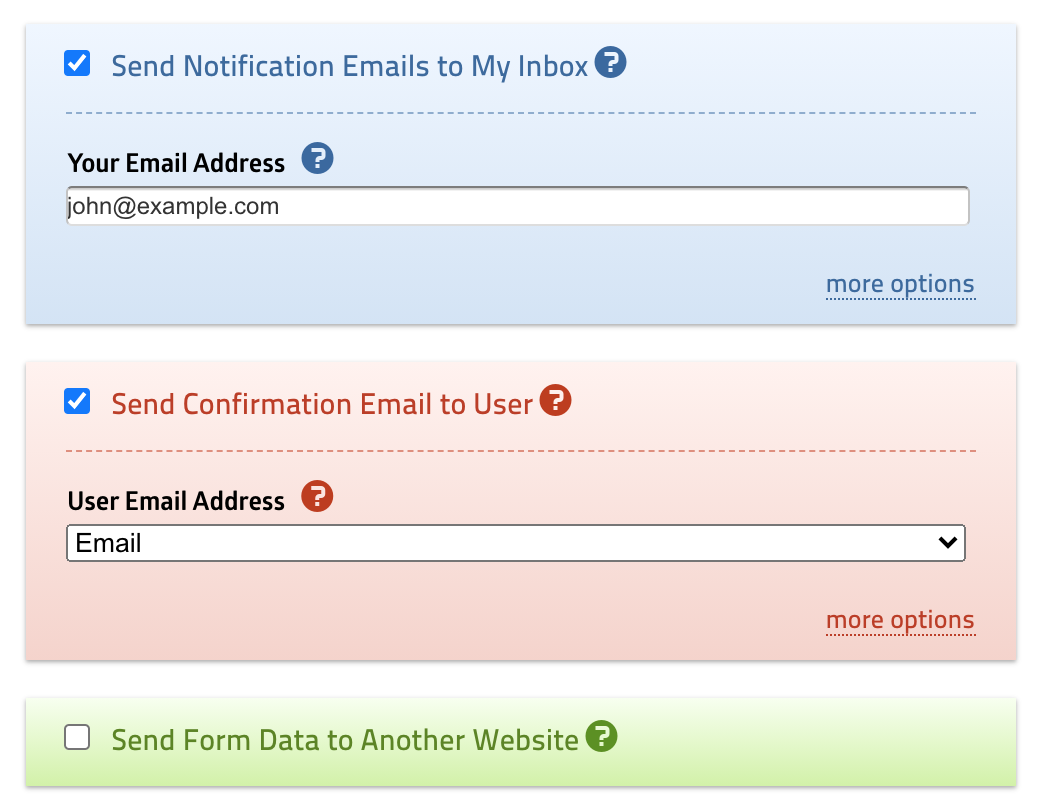Click the Send Form Data to Another Website title
1038x810 pixels.
point(345,740)
